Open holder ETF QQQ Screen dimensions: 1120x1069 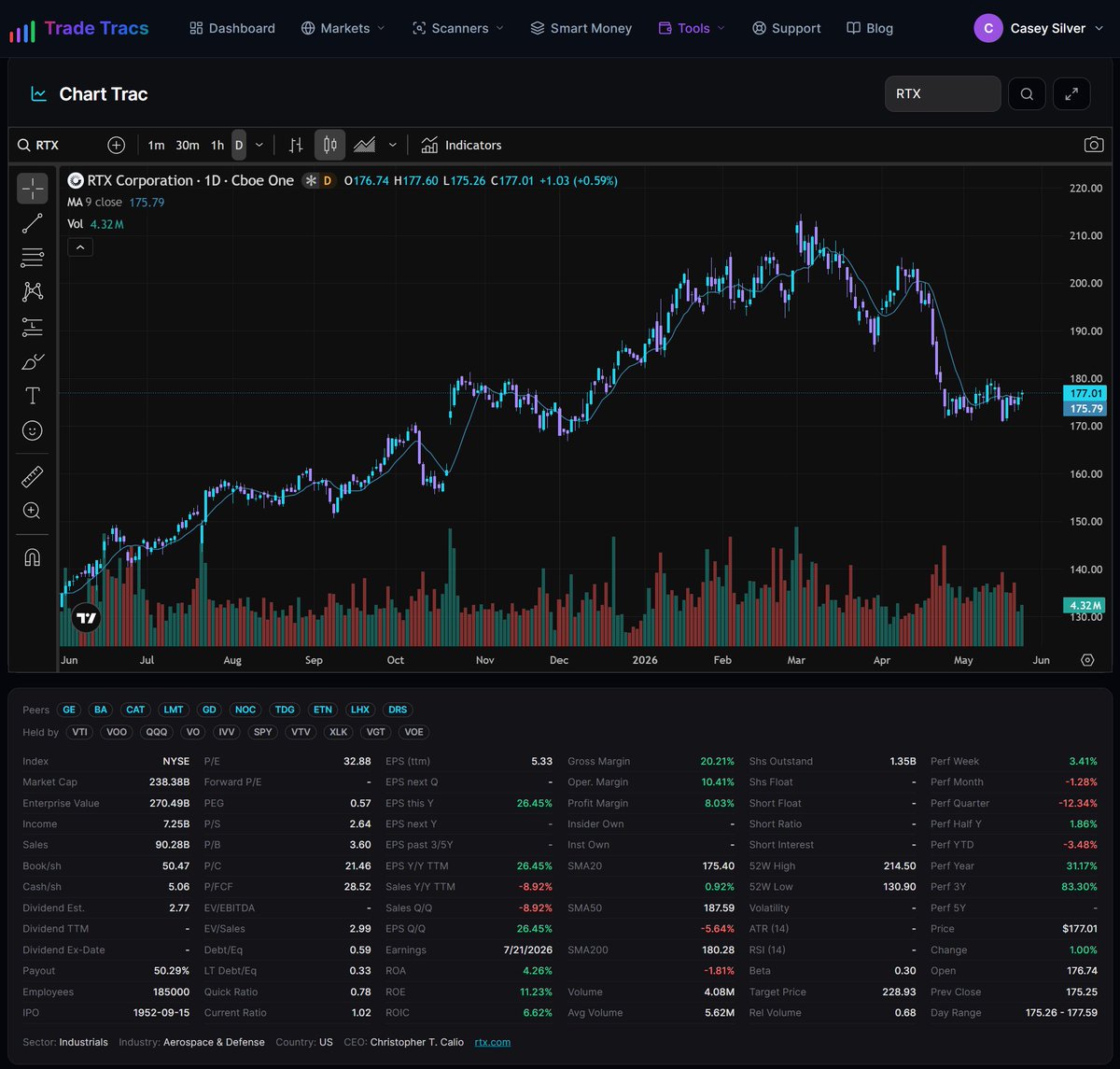156,732
